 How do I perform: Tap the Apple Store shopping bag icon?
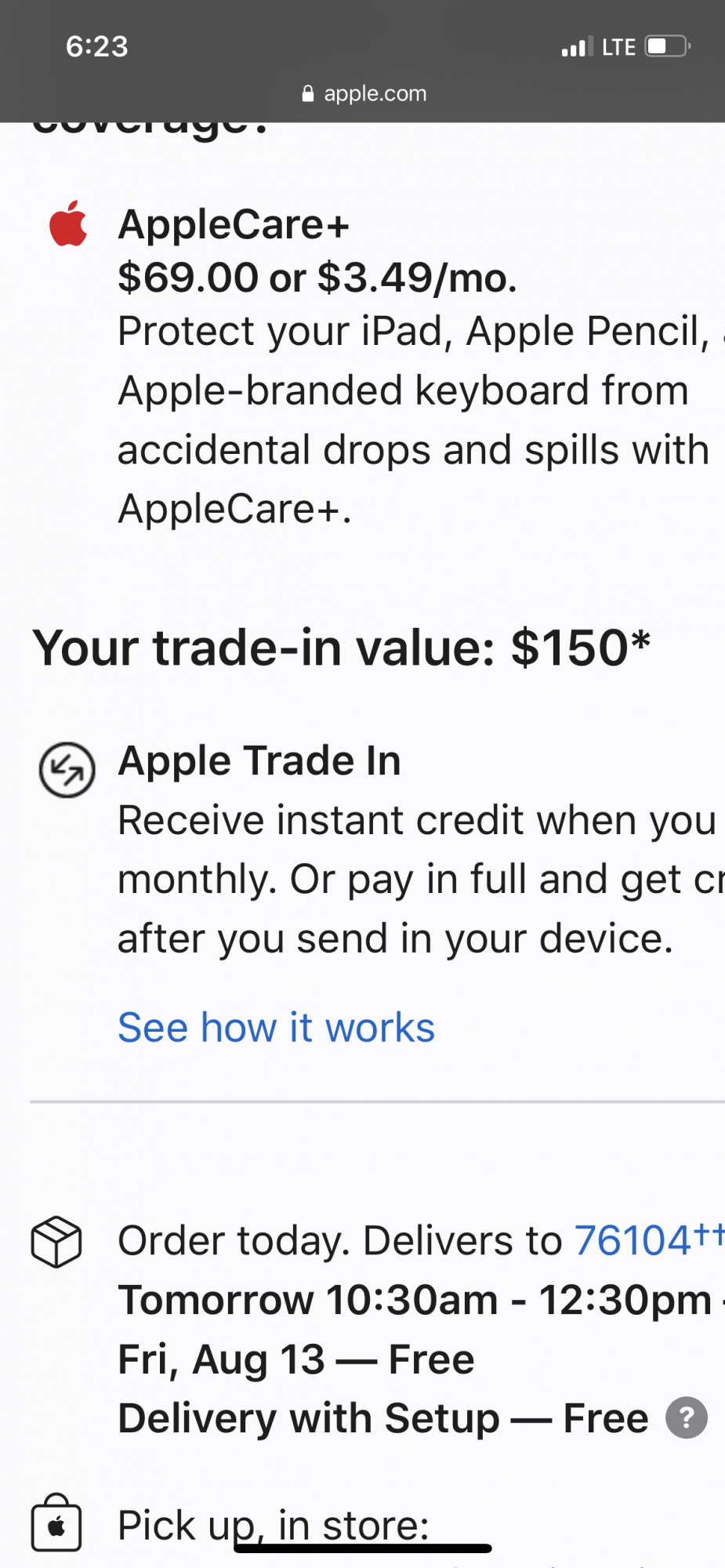56,1523
